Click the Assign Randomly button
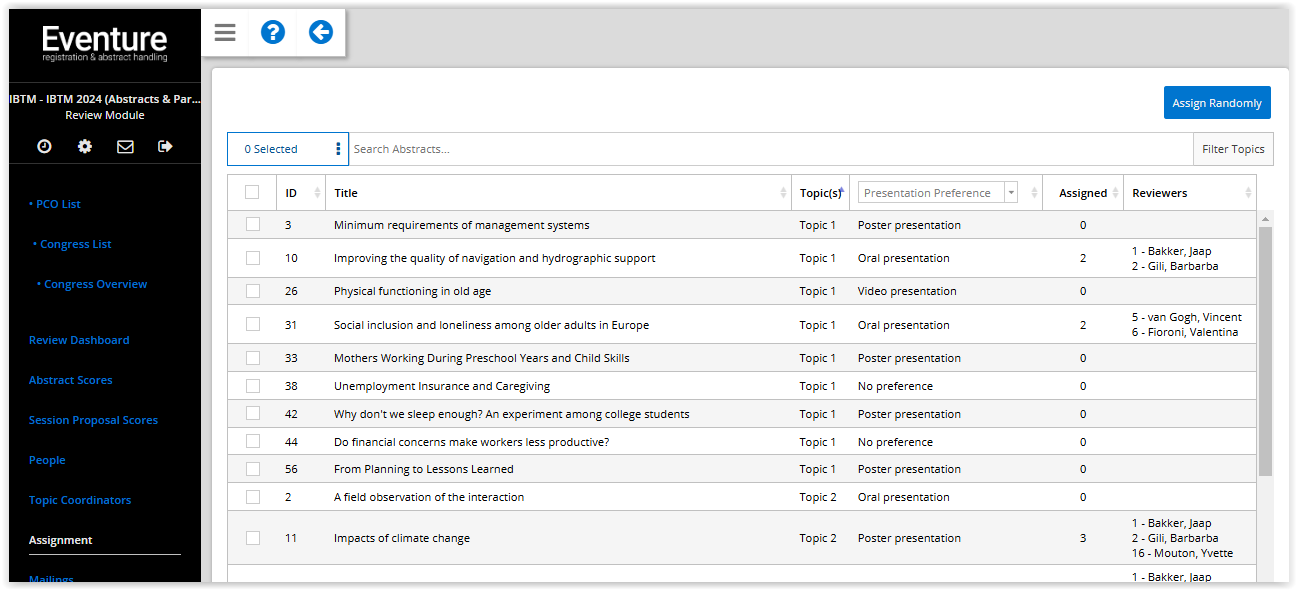 coord(1217,103)
